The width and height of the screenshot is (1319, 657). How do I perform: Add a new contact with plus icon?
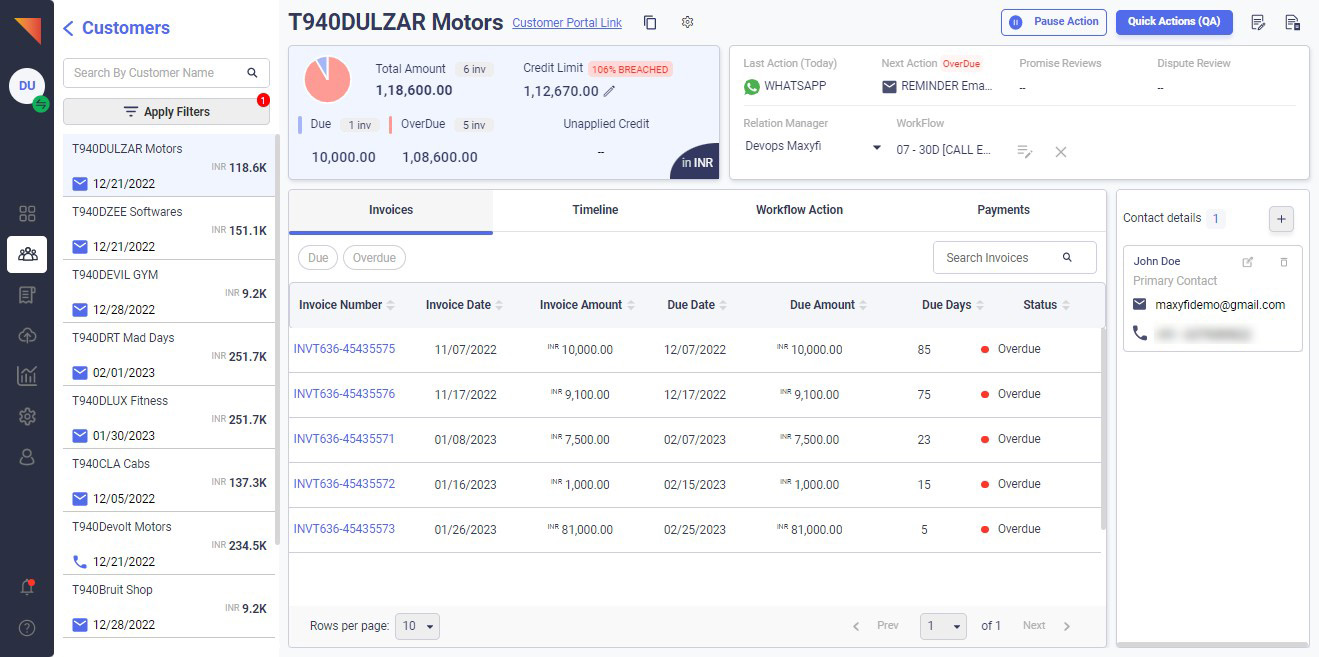(1281, 219)
